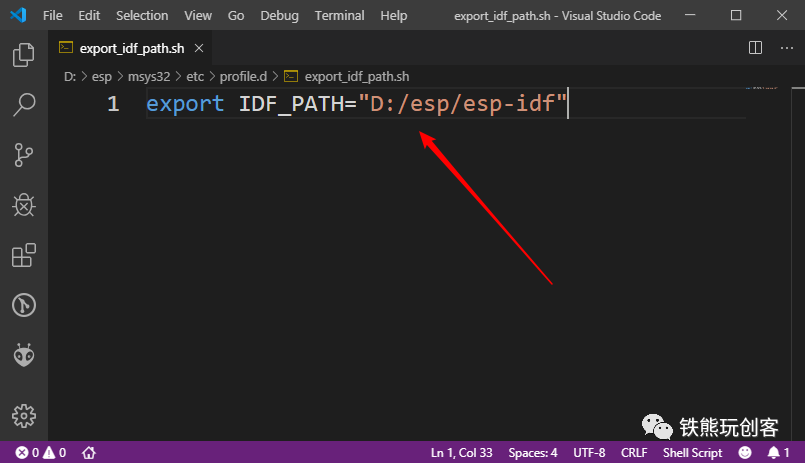Click the errors and warnings count
The height and width of the screenshot is (463, 805).
pos(41,453)
